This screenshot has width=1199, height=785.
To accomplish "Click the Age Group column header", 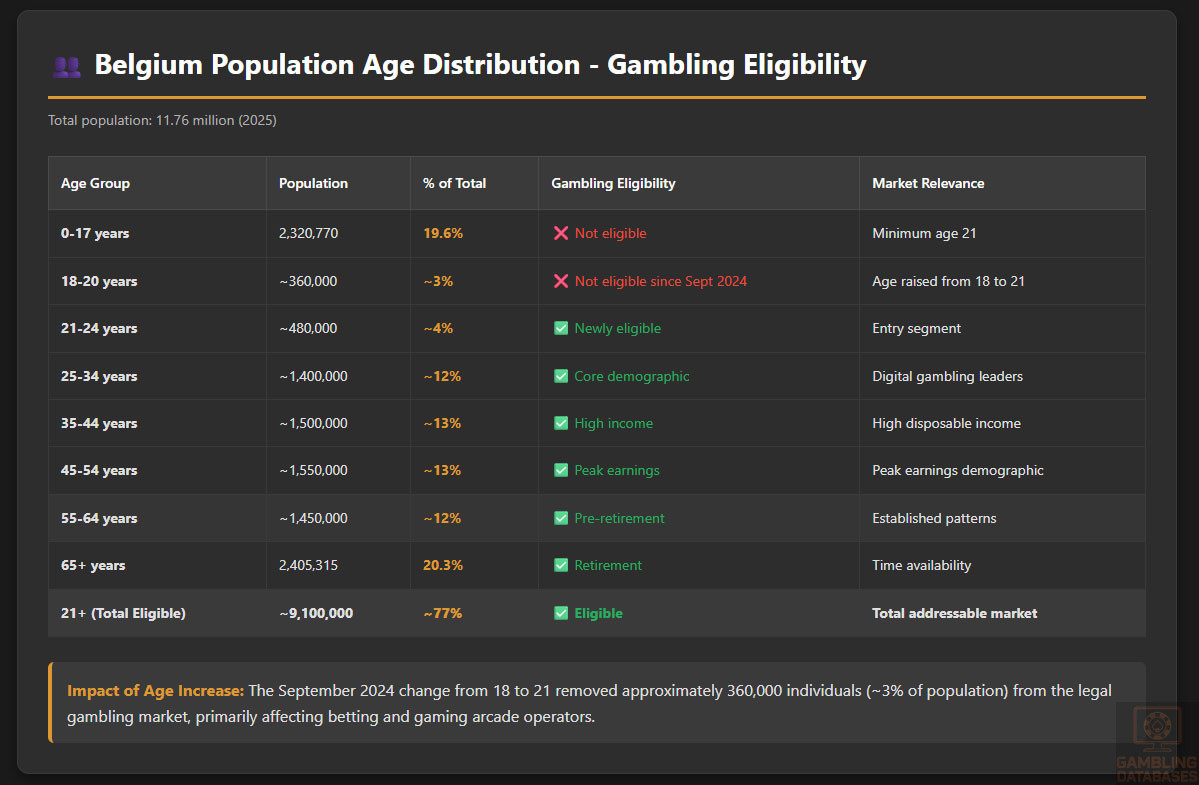I will [x=96, y=183].
